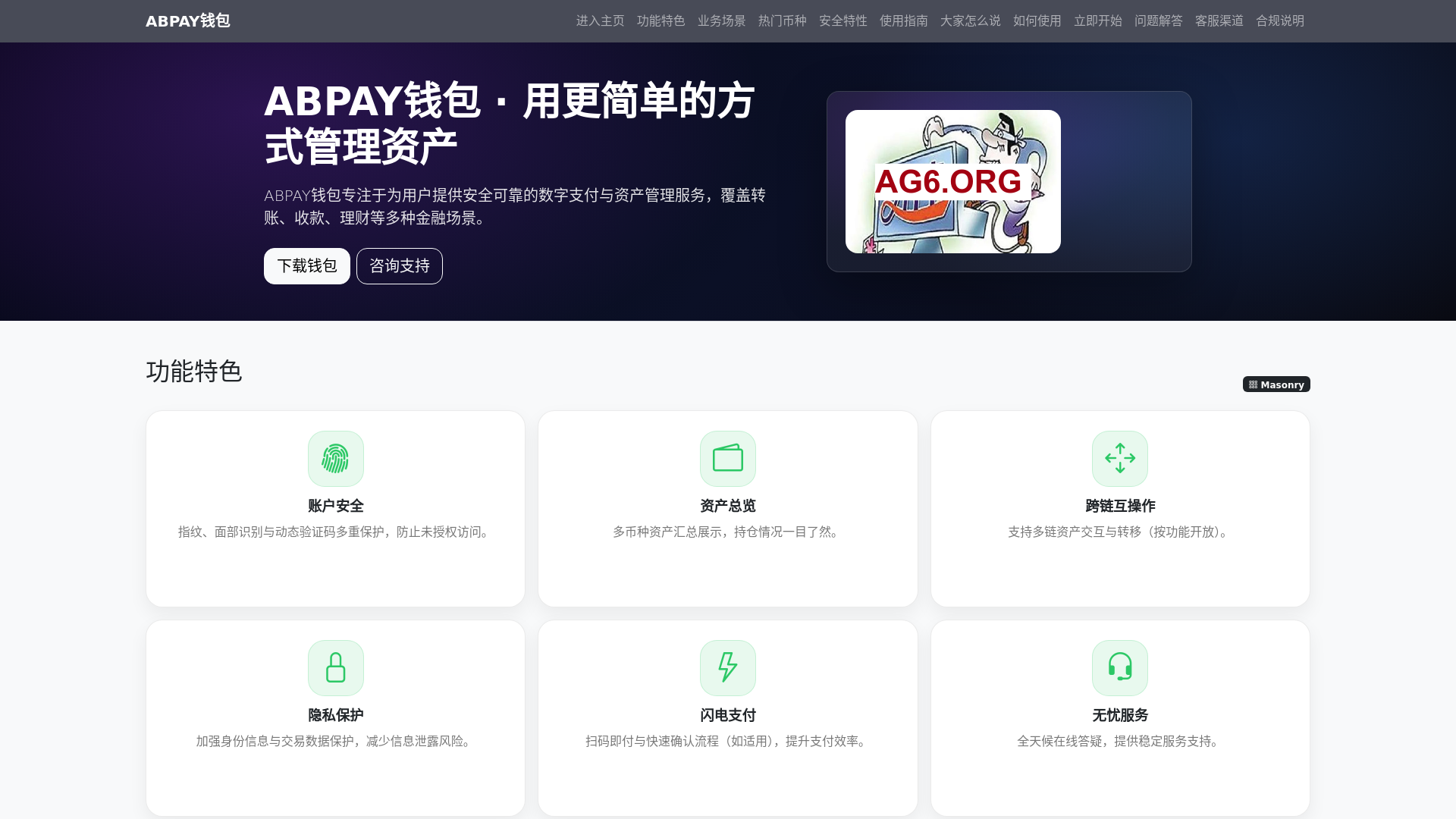This screenshot has width=1456, height=819.
Task: Click the description 加强身份信息与交易数据保护
Action: (x=336, y=742)
